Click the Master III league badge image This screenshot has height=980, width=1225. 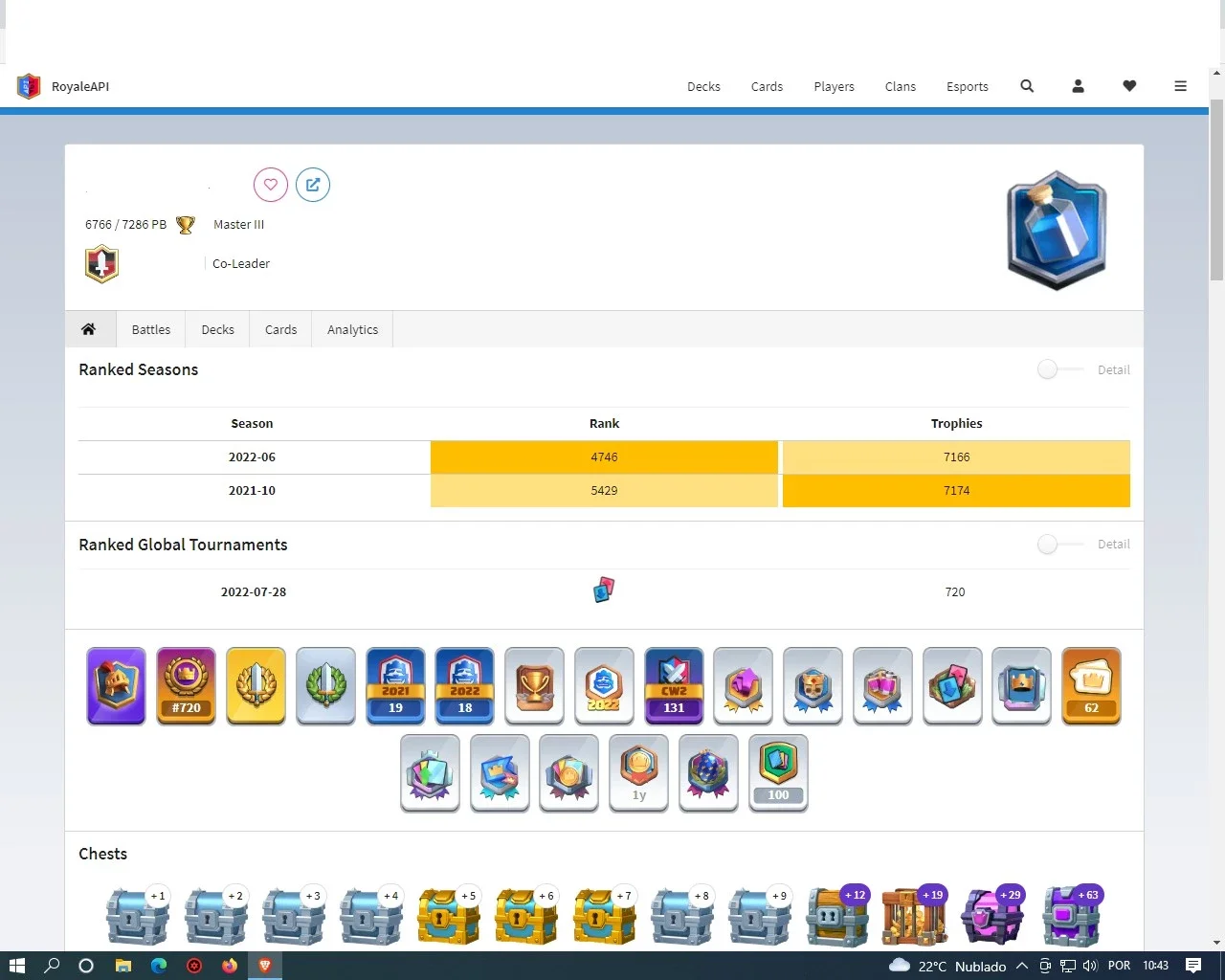[x=1057, y=231]
